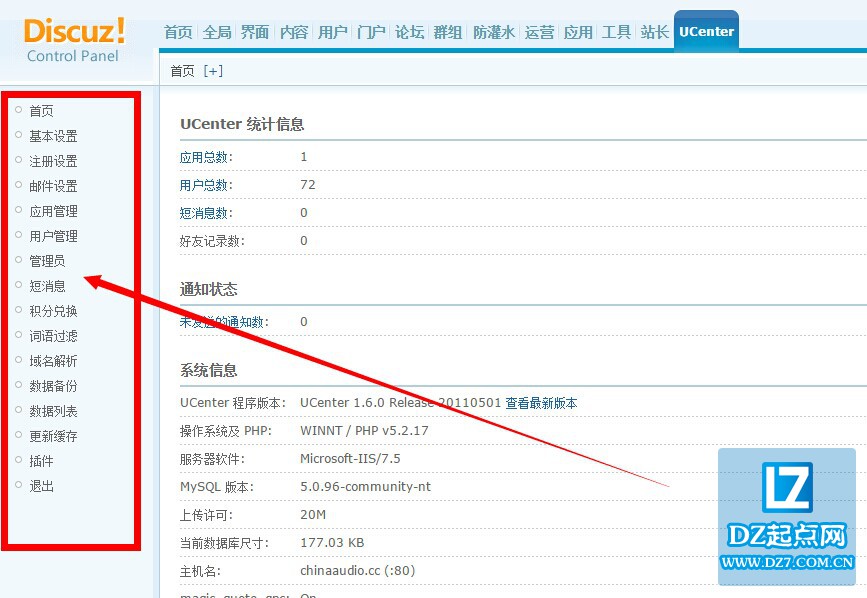
Task: Select the user count value 72
Action: click(x=307, y=185)
